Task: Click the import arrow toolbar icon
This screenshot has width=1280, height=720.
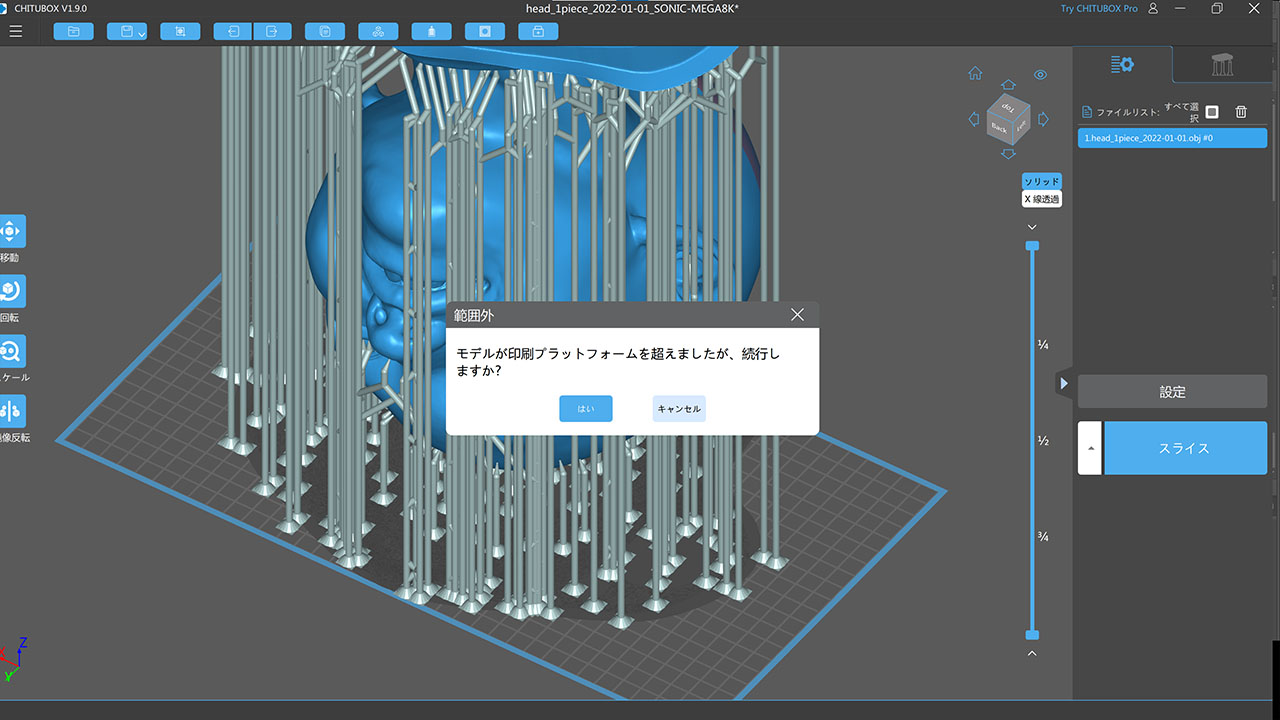Action: [x=233, y=31]
